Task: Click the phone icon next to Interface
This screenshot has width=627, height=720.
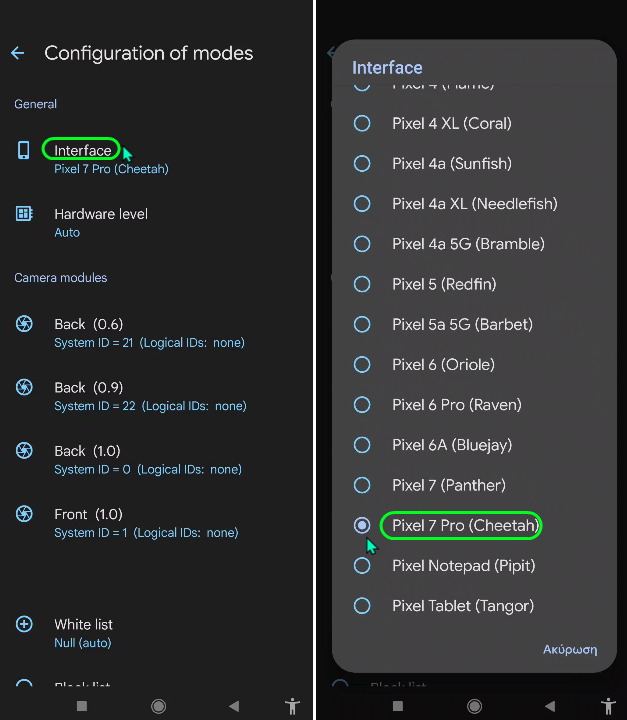Action: (x=23, y=150)
